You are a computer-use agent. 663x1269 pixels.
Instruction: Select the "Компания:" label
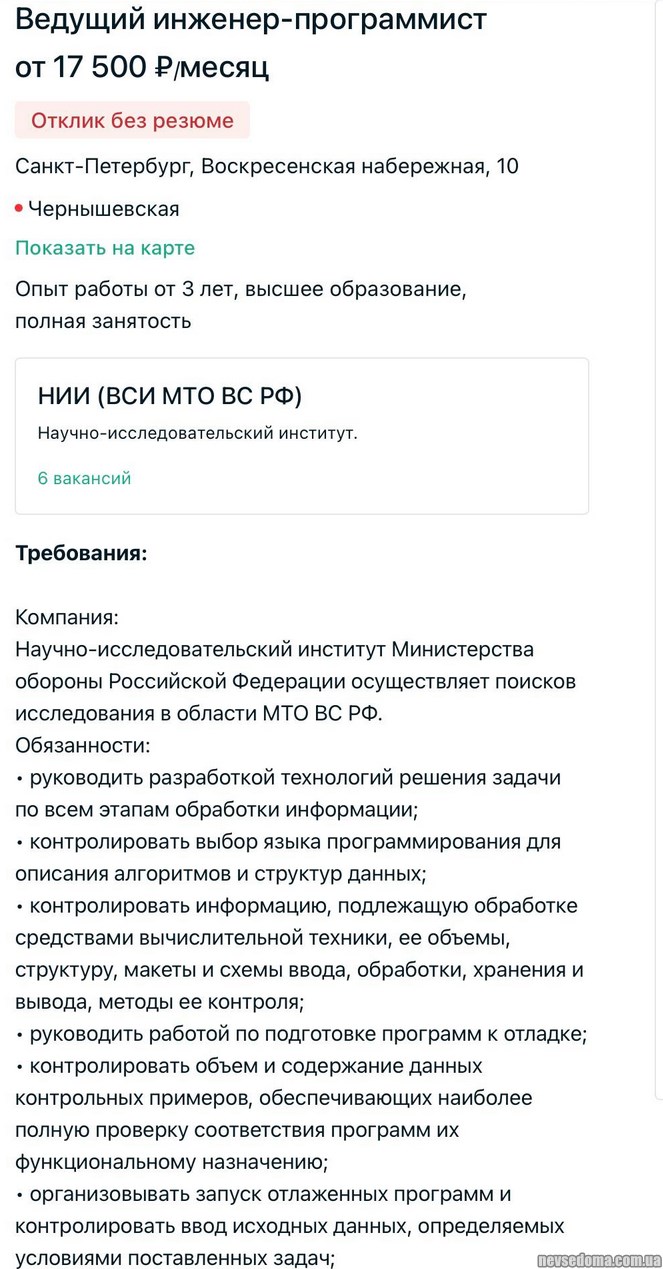[67, 617]
